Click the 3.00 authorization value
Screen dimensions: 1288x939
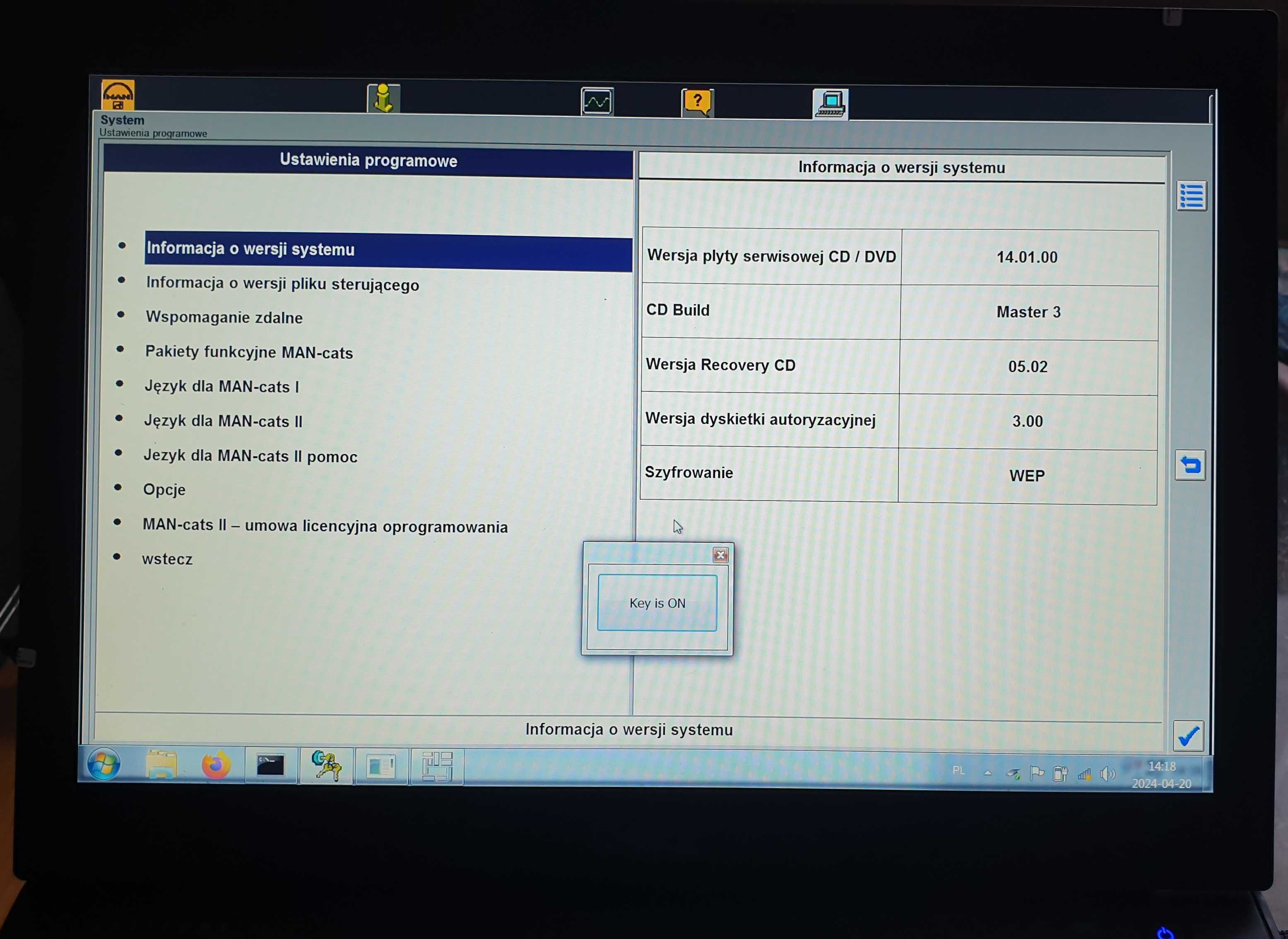[1028, 421]
